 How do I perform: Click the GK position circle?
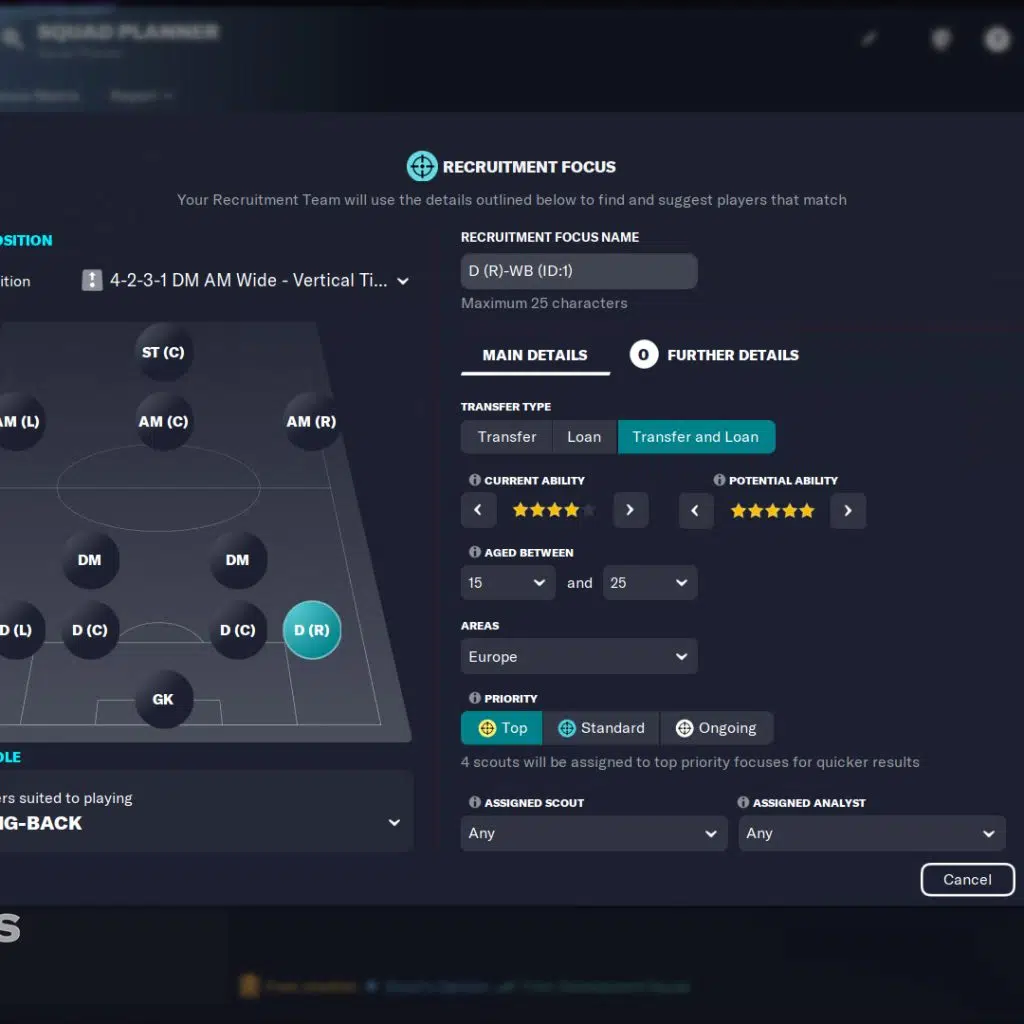[x=163, y=699]
